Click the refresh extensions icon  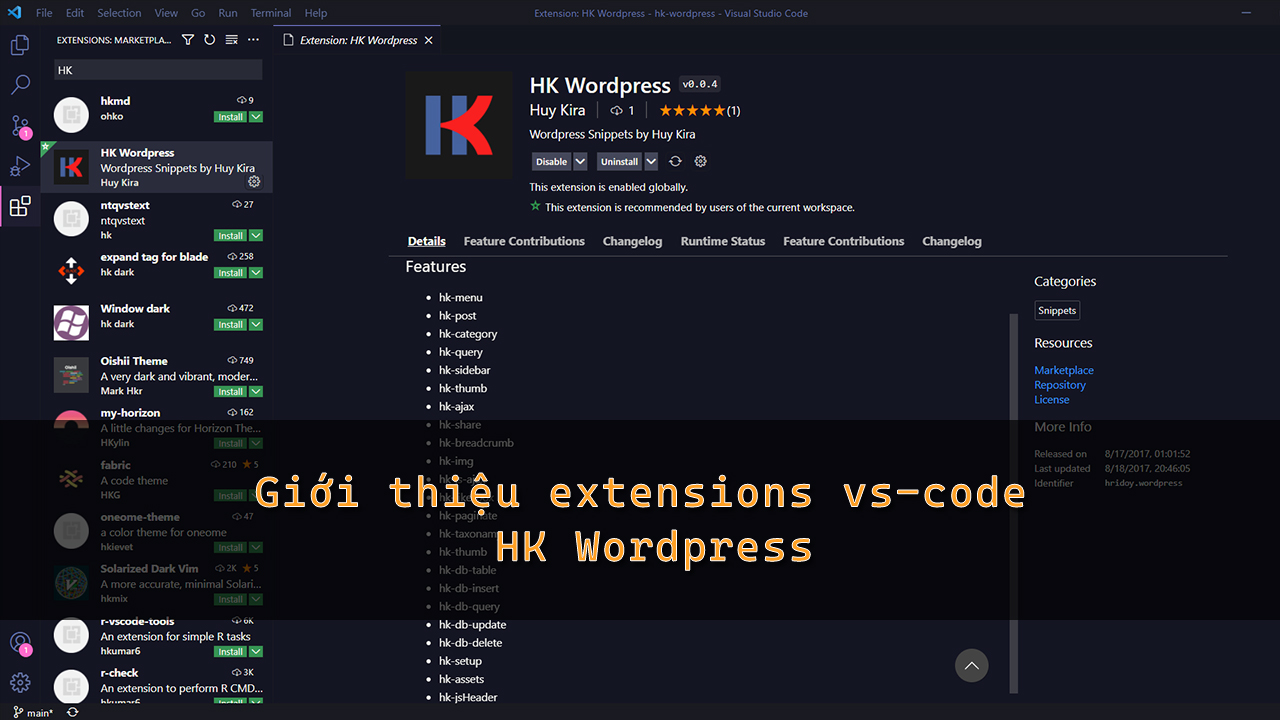click(209, 40)
